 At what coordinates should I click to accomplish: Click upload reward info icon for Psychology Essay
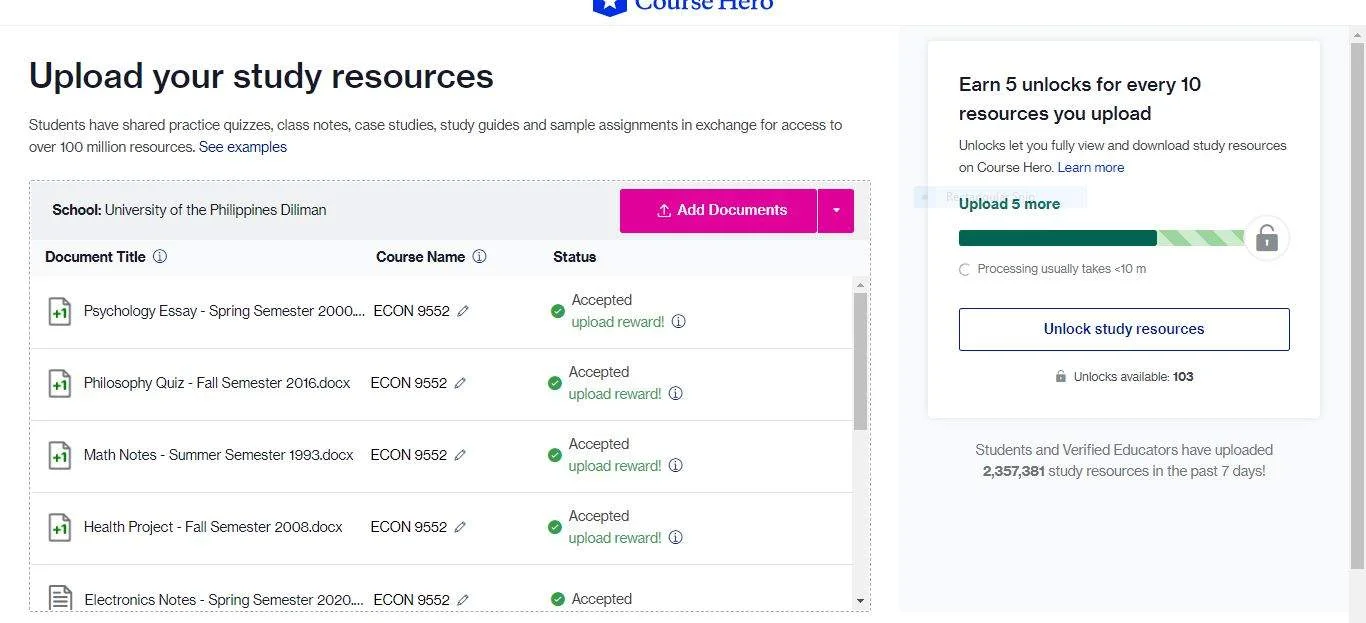click(678, 322)
